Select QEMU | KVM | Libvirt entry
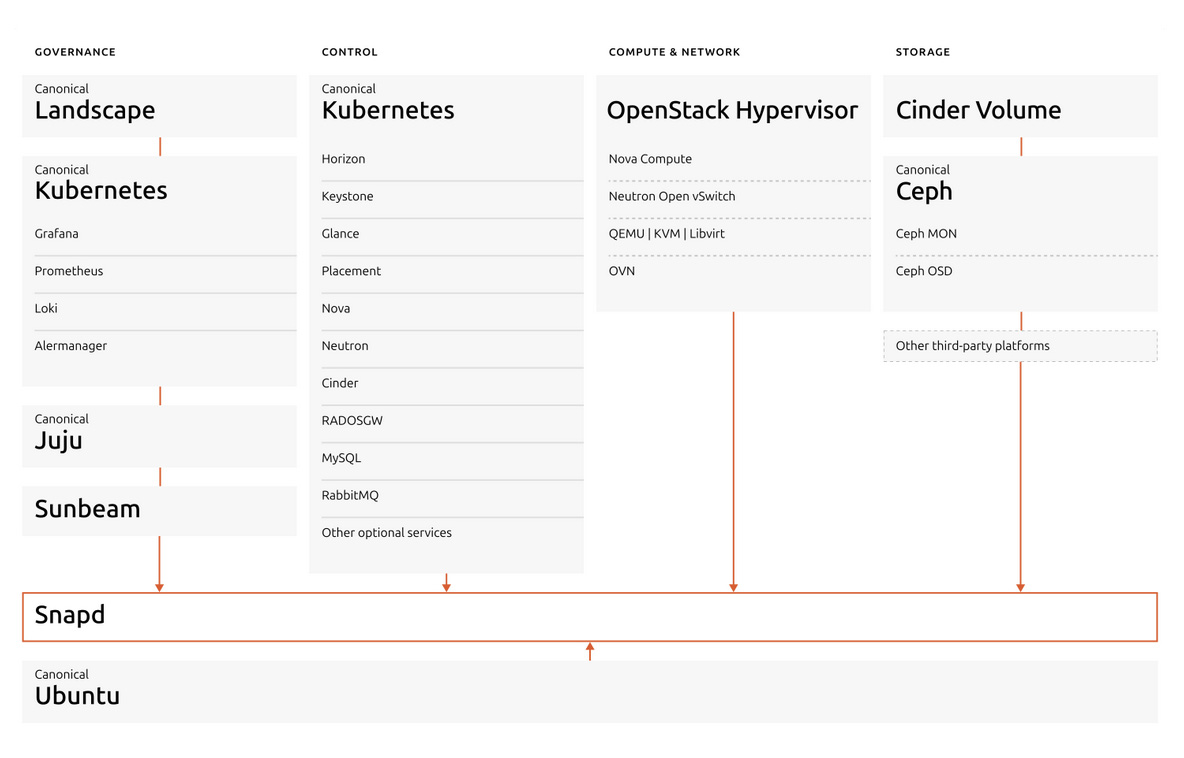 coord(667,234)
